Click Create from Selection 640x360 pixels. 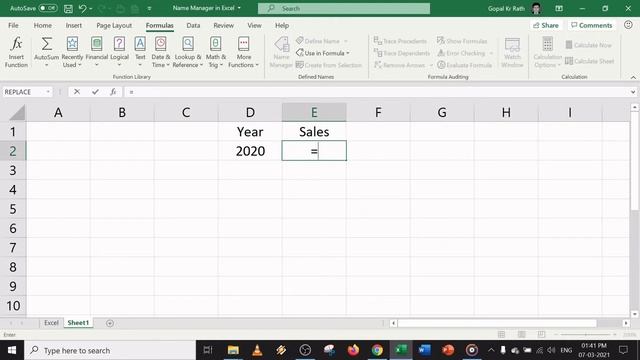coord(329,65)
